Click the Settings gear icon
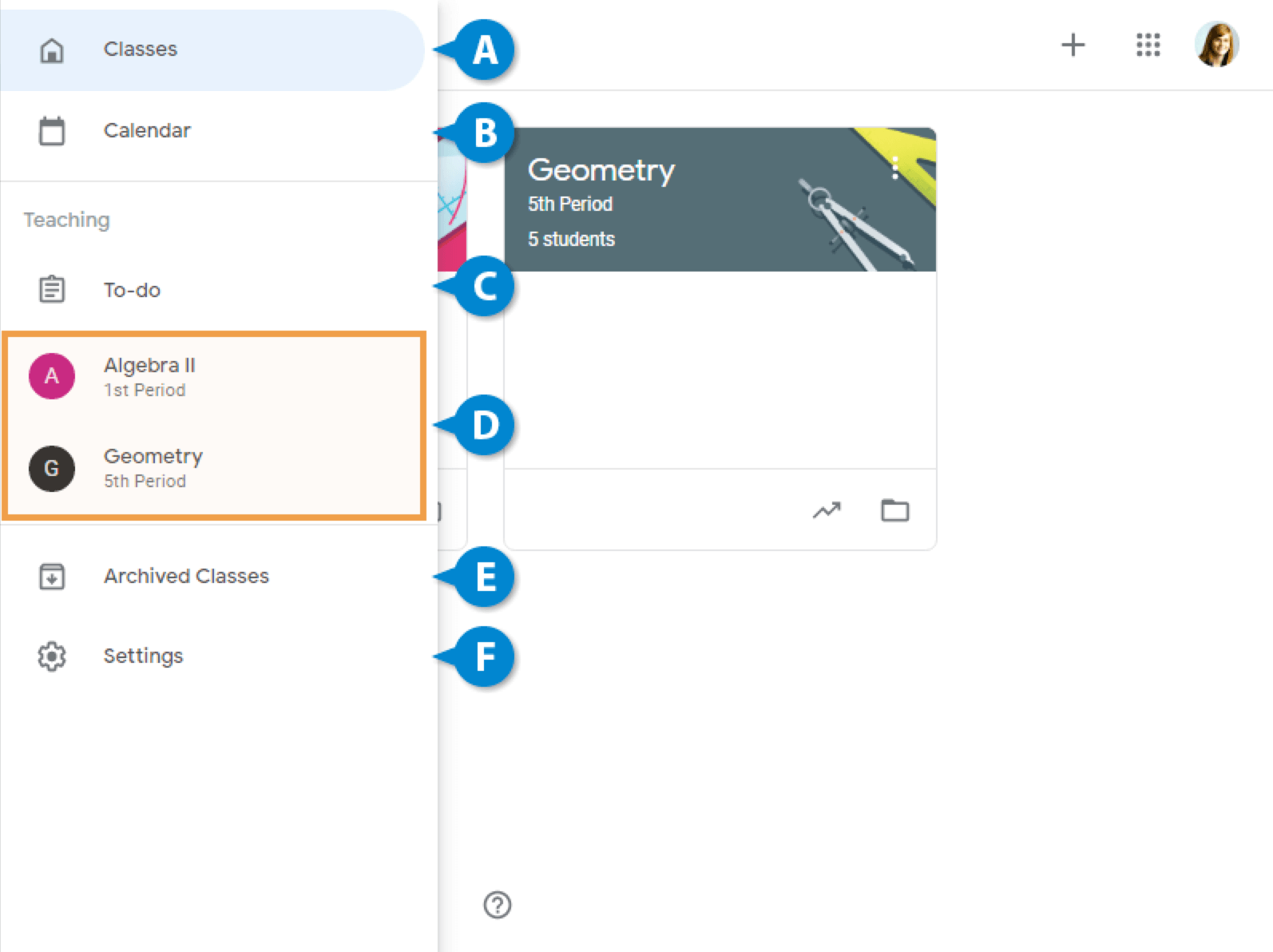 pyautogui.click(x=52, y=656)
